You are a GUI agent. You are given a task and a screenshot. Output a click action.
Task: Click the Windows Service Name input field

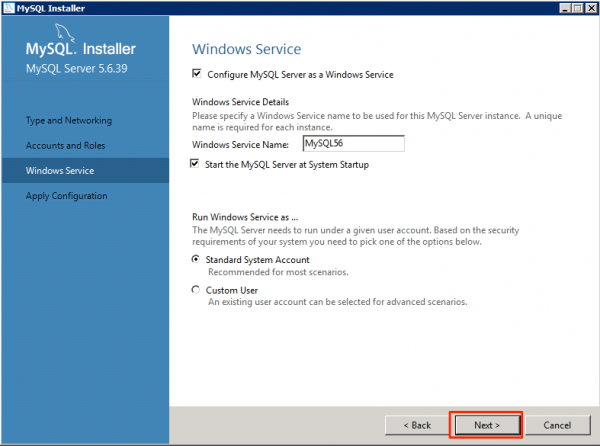coord(353,143)
